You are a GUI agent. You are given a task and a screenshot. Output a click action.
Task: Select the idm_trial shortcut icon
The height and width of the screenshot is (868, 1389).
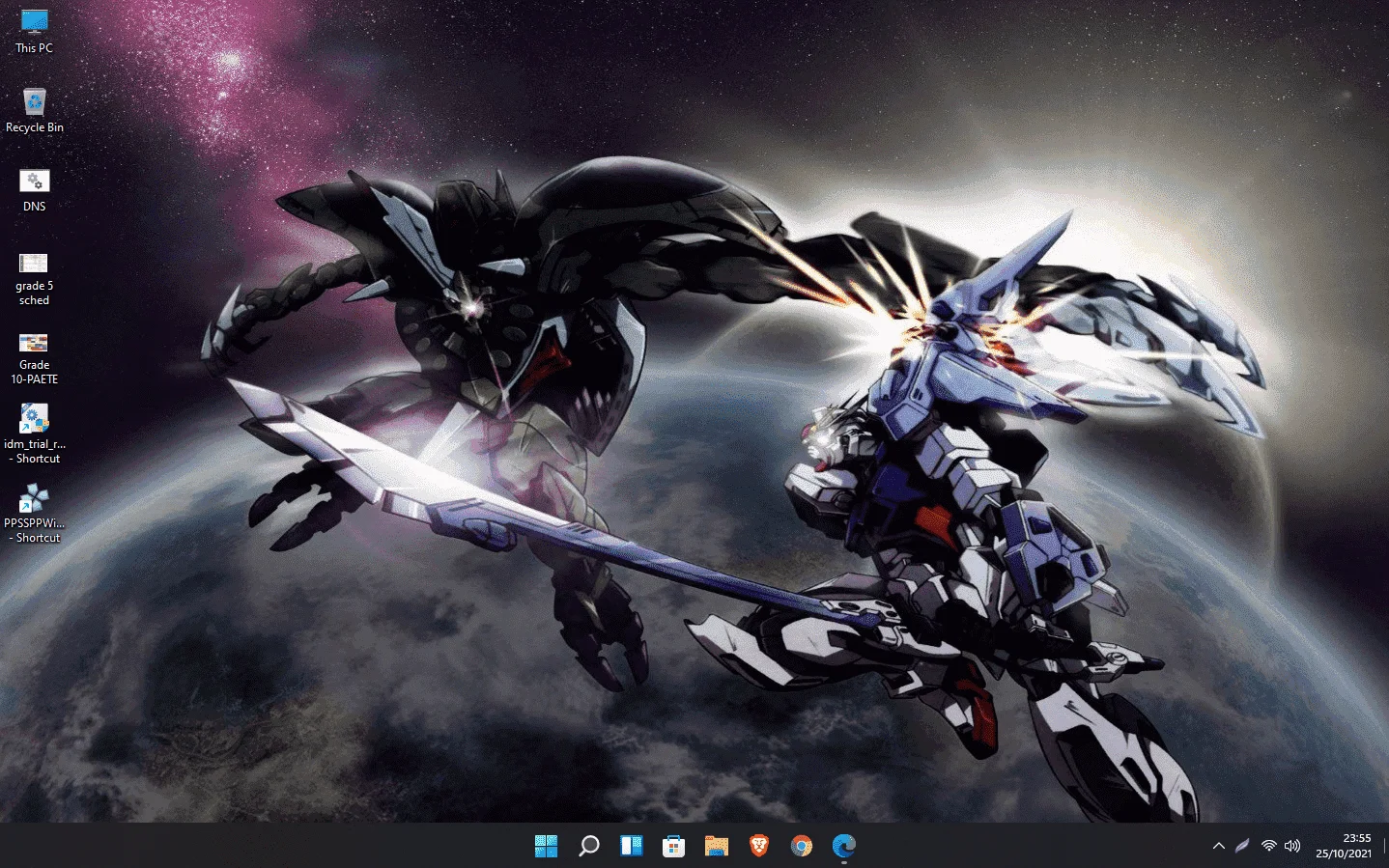[x=34, y=434]
